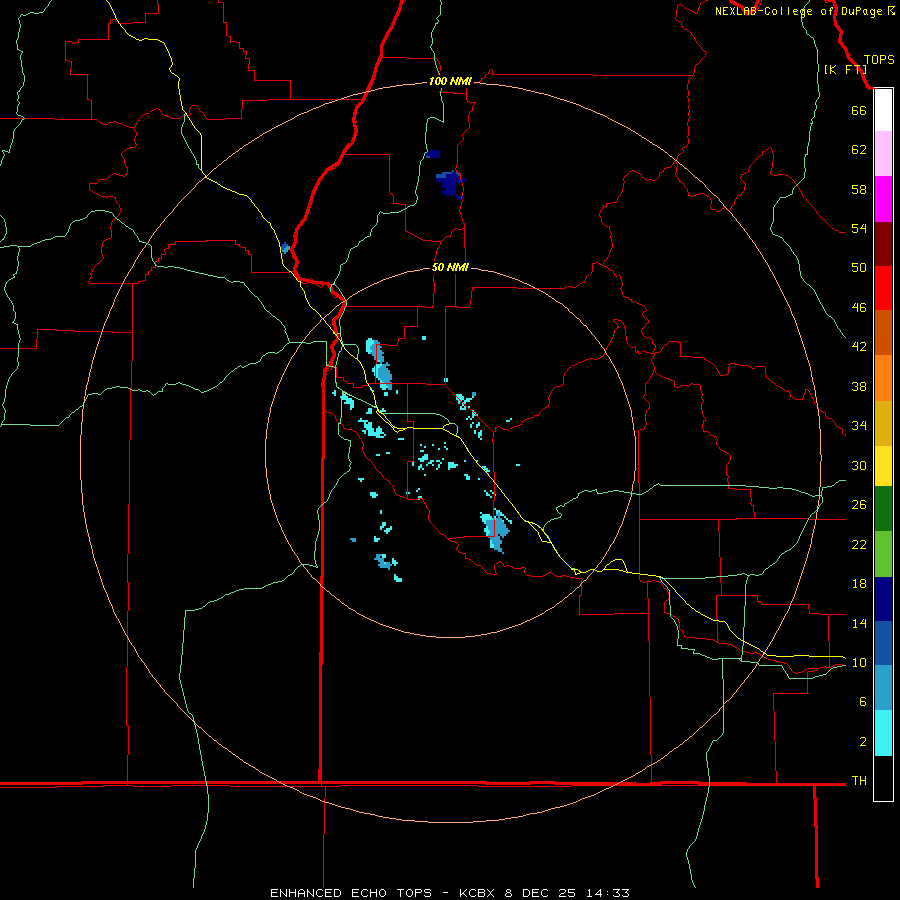Click the legend value '34'
Image resolution: width=900 pixels, height=900 pixels.
(x=859, y=425)
